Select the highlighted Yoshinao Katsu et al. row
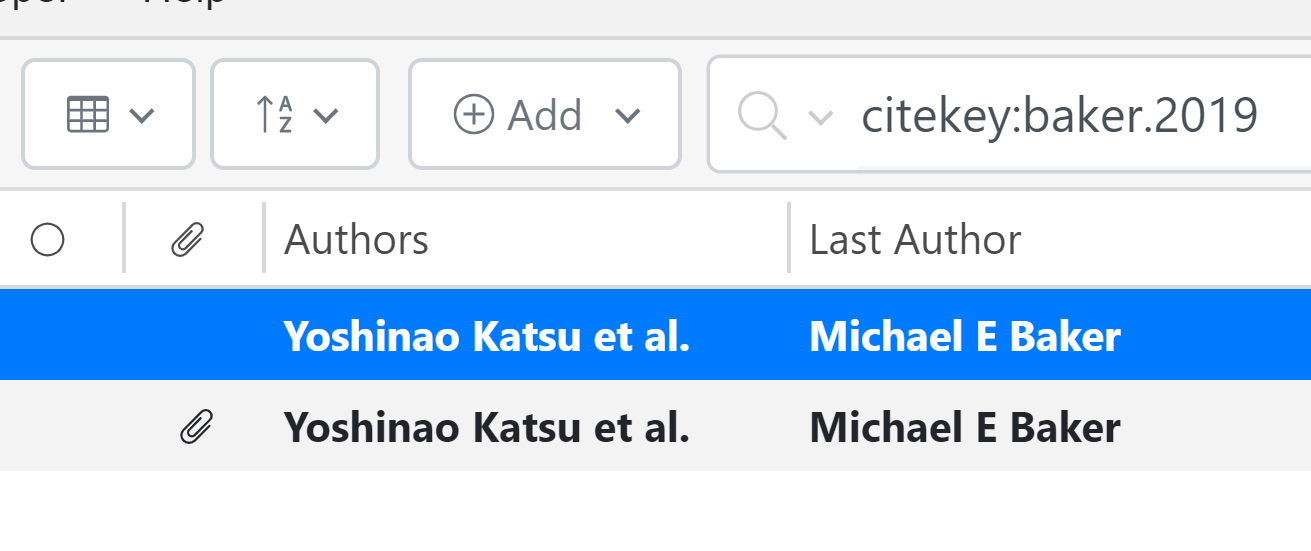The image size is (1311, 551). 487,337
